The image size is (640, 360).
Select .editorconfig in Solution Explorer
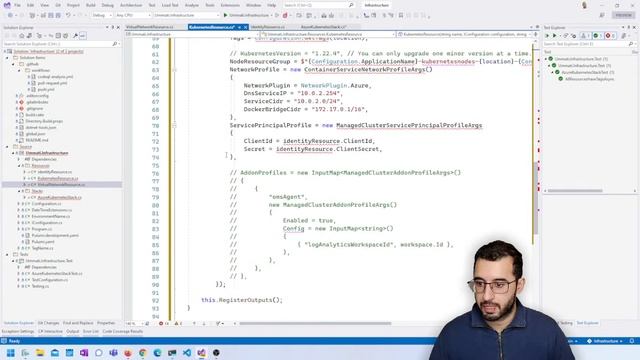[37, 96]
